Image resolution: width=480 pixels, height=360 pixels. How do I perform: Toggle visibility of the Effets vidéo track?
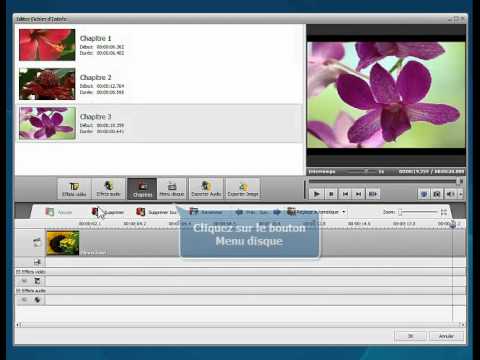[x=24, y=281]
